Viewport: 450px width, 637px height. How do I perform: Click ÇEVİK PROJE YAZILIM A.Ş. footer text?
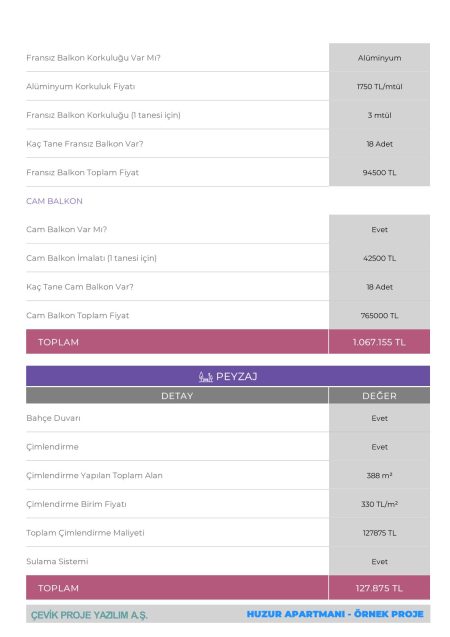coord(89,615)
